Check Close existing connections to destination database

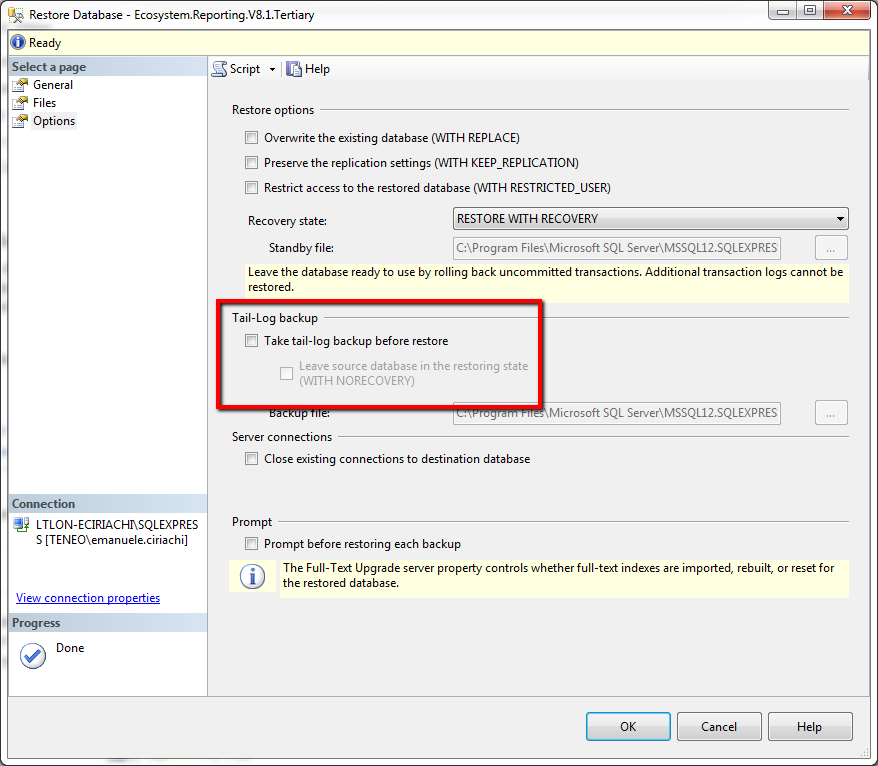(251, 459)
